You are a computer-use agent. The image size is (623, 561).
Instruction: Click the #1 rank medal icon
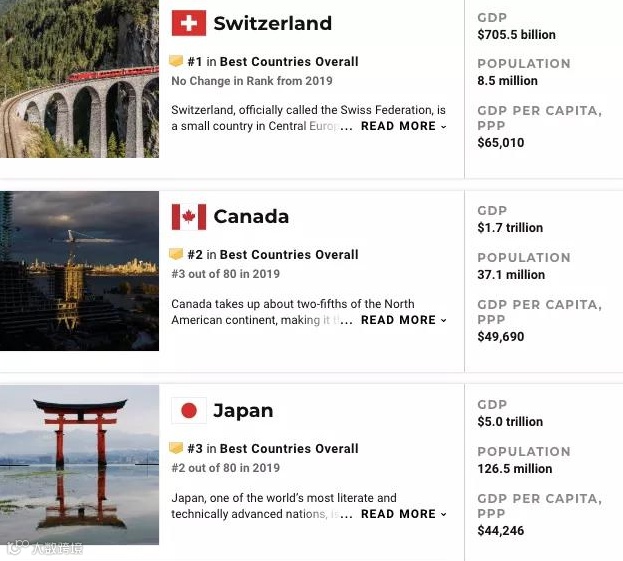(177, 61)
